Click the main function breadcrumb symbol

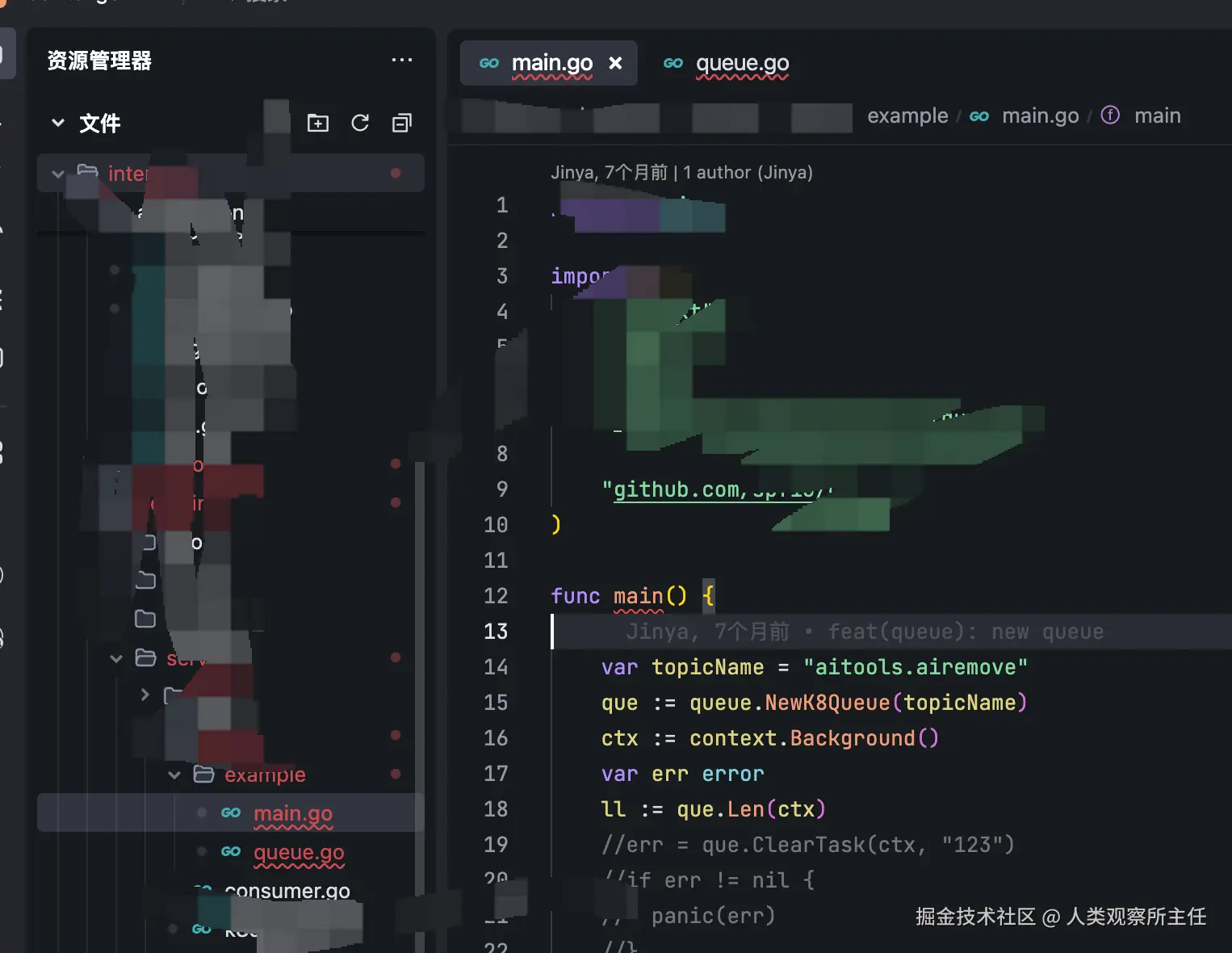tap(1157, 116)
